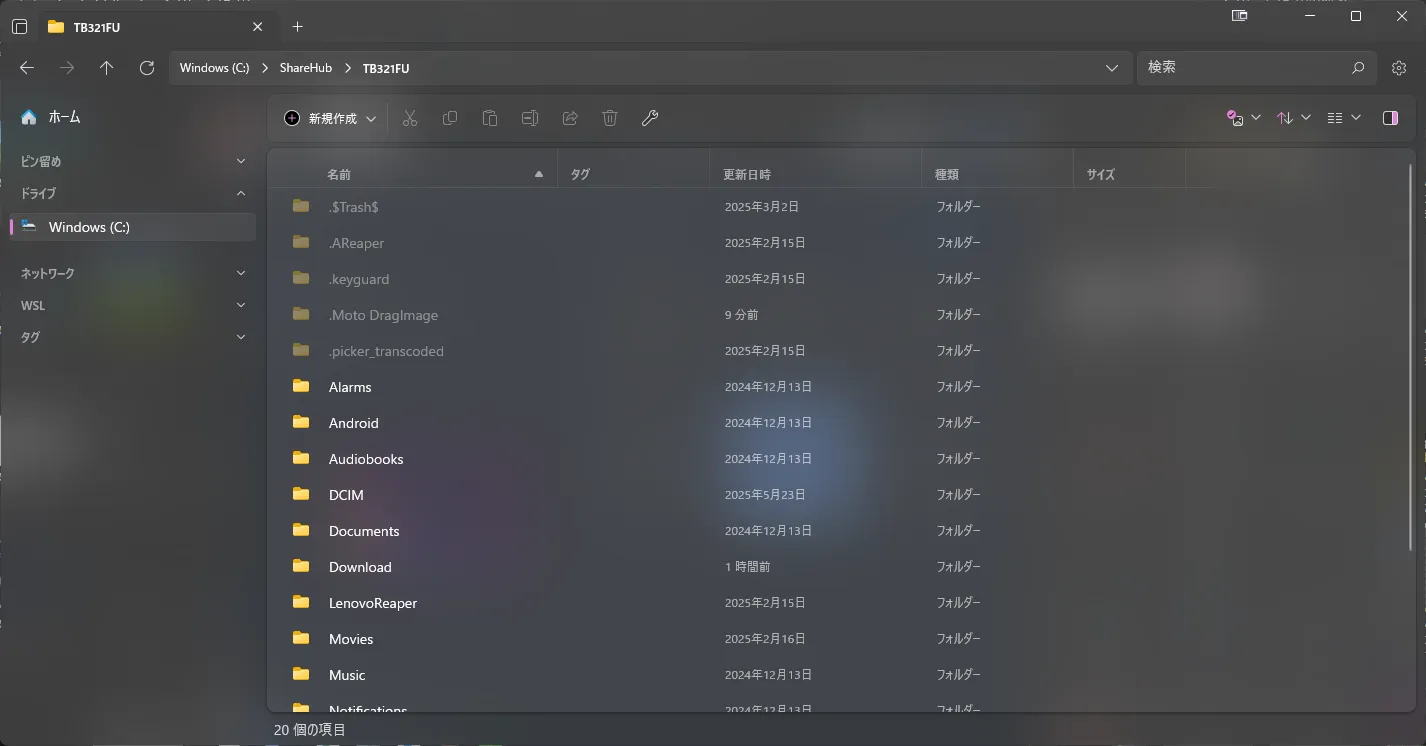Navigate back with left arrow
Screen dimensions: 1426x746
coord(27,68)
